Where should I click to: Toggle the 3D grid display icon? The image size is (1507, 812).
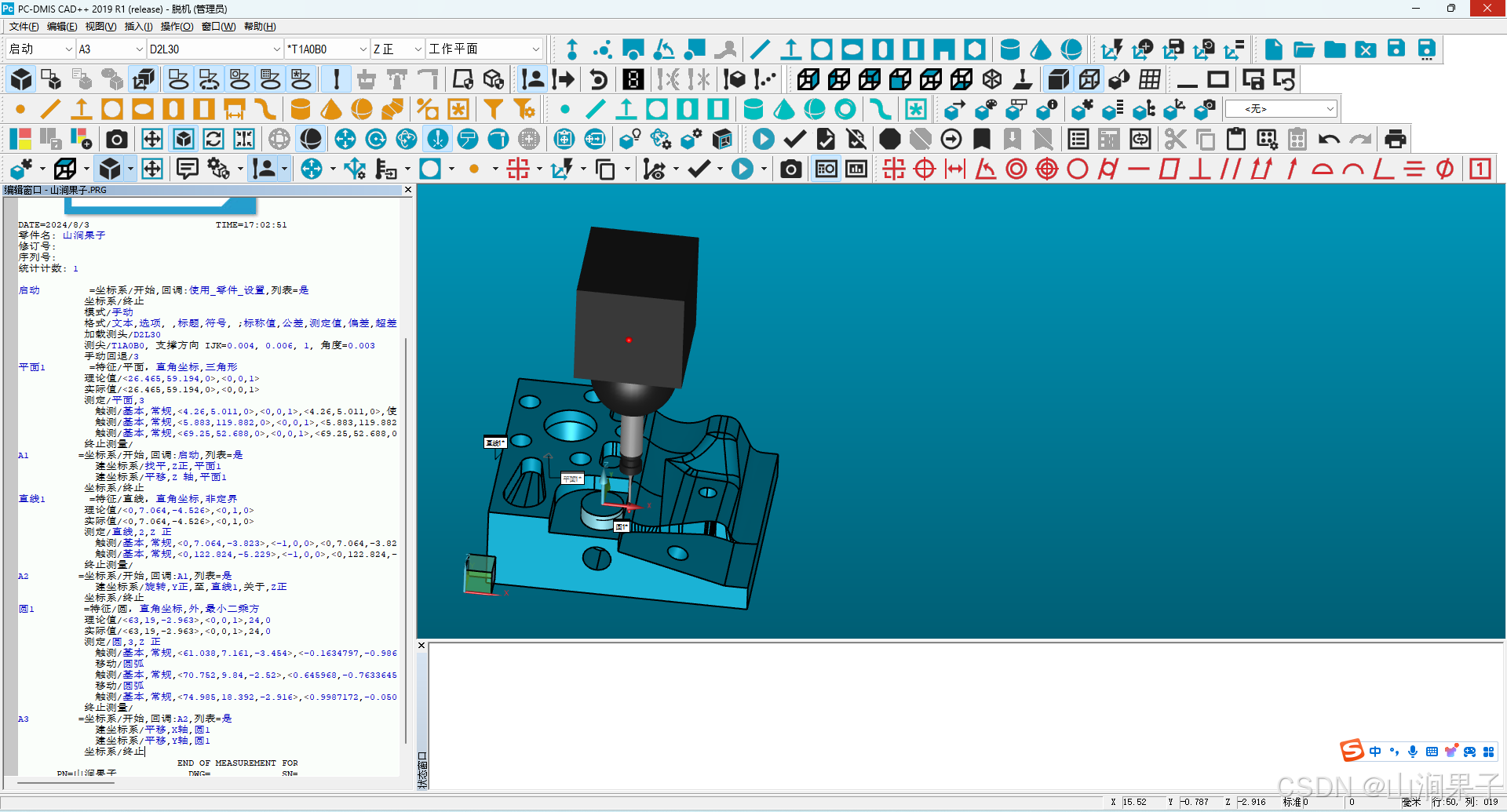pos(1150,79)
